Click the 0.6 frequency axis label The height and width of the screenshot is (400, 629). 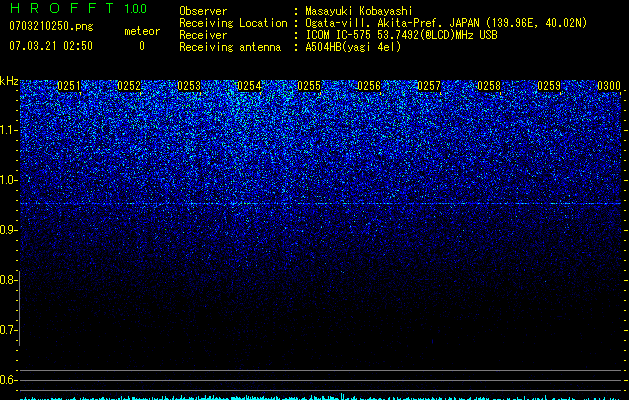9,380
